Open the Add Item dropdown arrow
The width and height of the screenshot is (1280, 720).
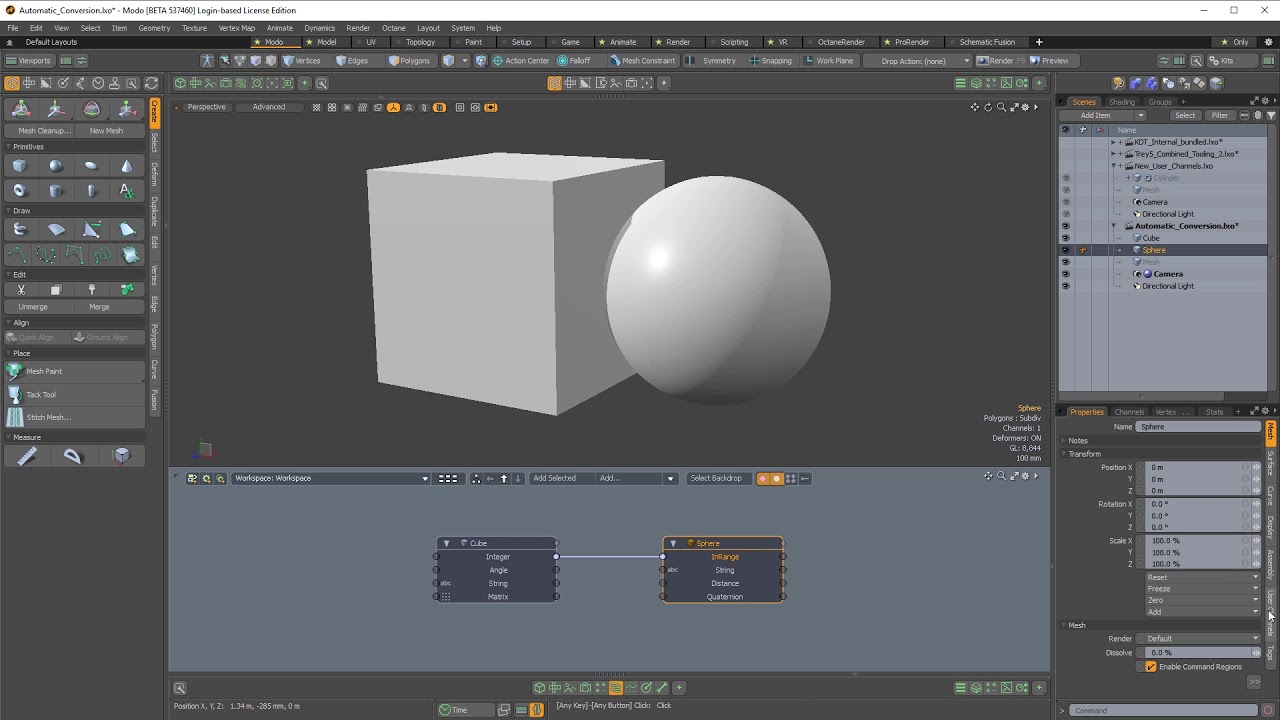1140,115
